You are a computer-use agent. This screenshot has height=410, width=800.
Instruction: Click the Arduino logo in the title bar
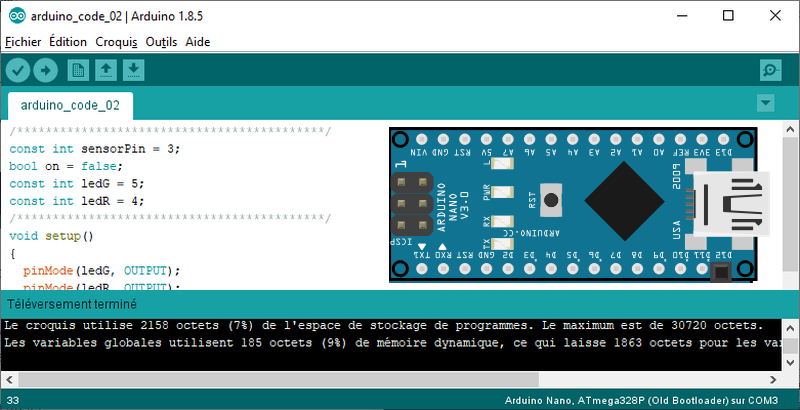click(17, 16)
